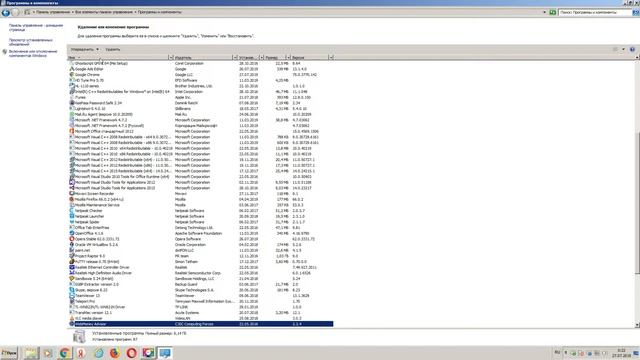This screenshot has height=360, width=640.
Task: Open the Publisher column filter dropdown
Action: (235, 58)
